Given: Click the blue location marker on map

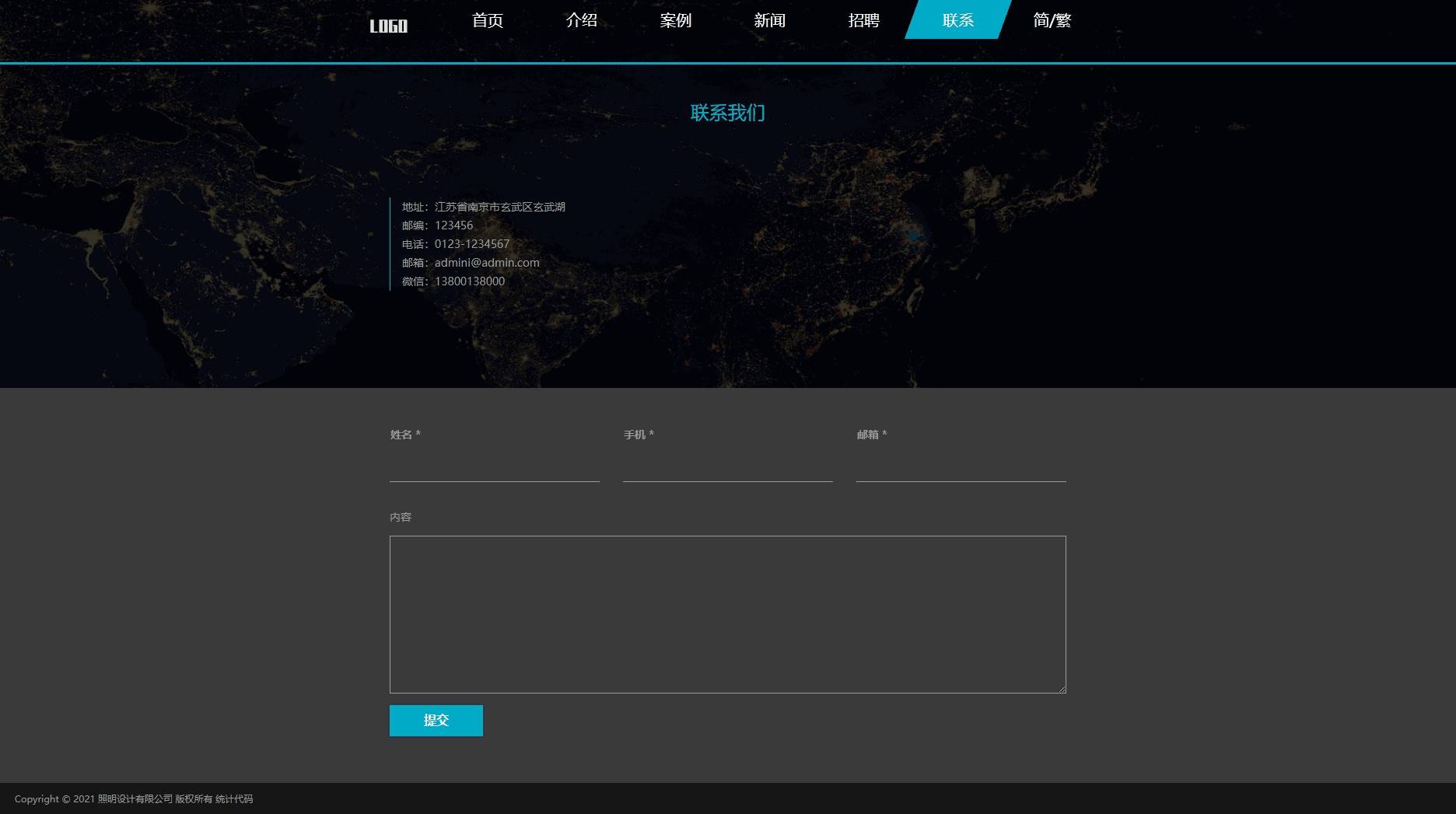Looking at the screenshot, I should pos(913,235).
